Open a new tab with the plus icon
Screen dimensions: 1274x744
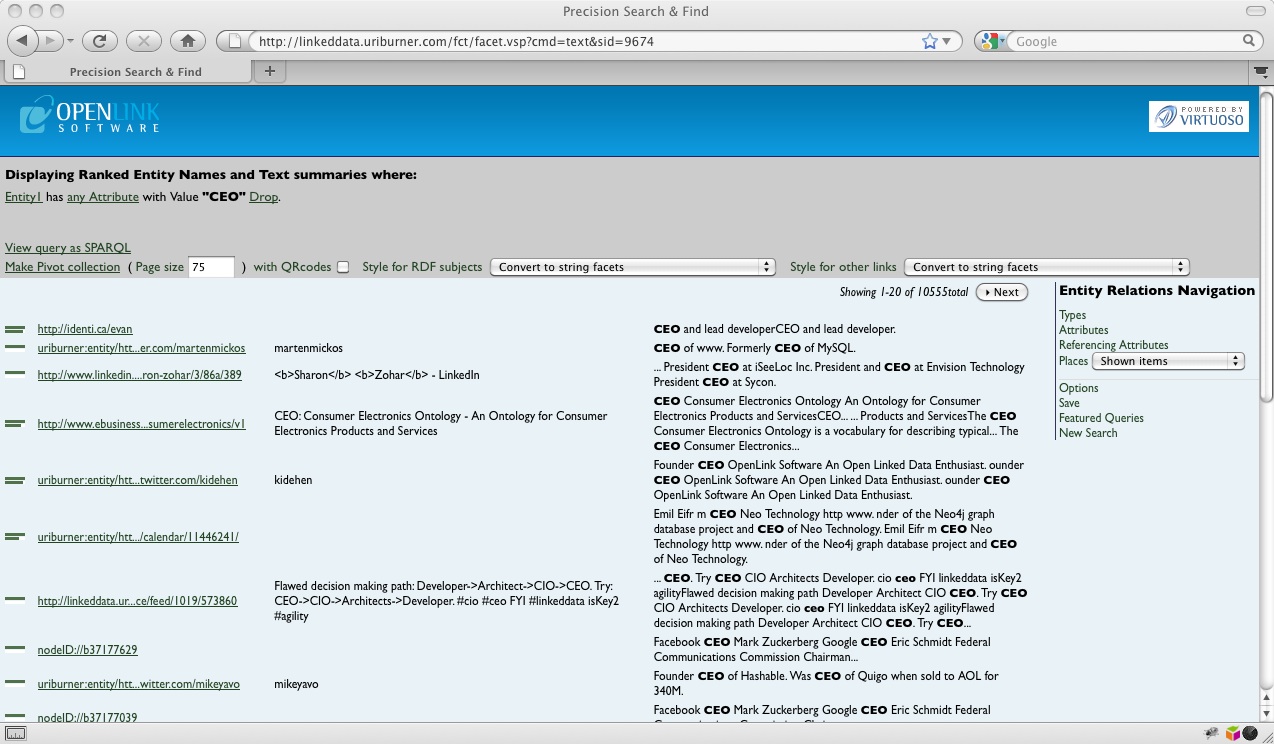269,71
